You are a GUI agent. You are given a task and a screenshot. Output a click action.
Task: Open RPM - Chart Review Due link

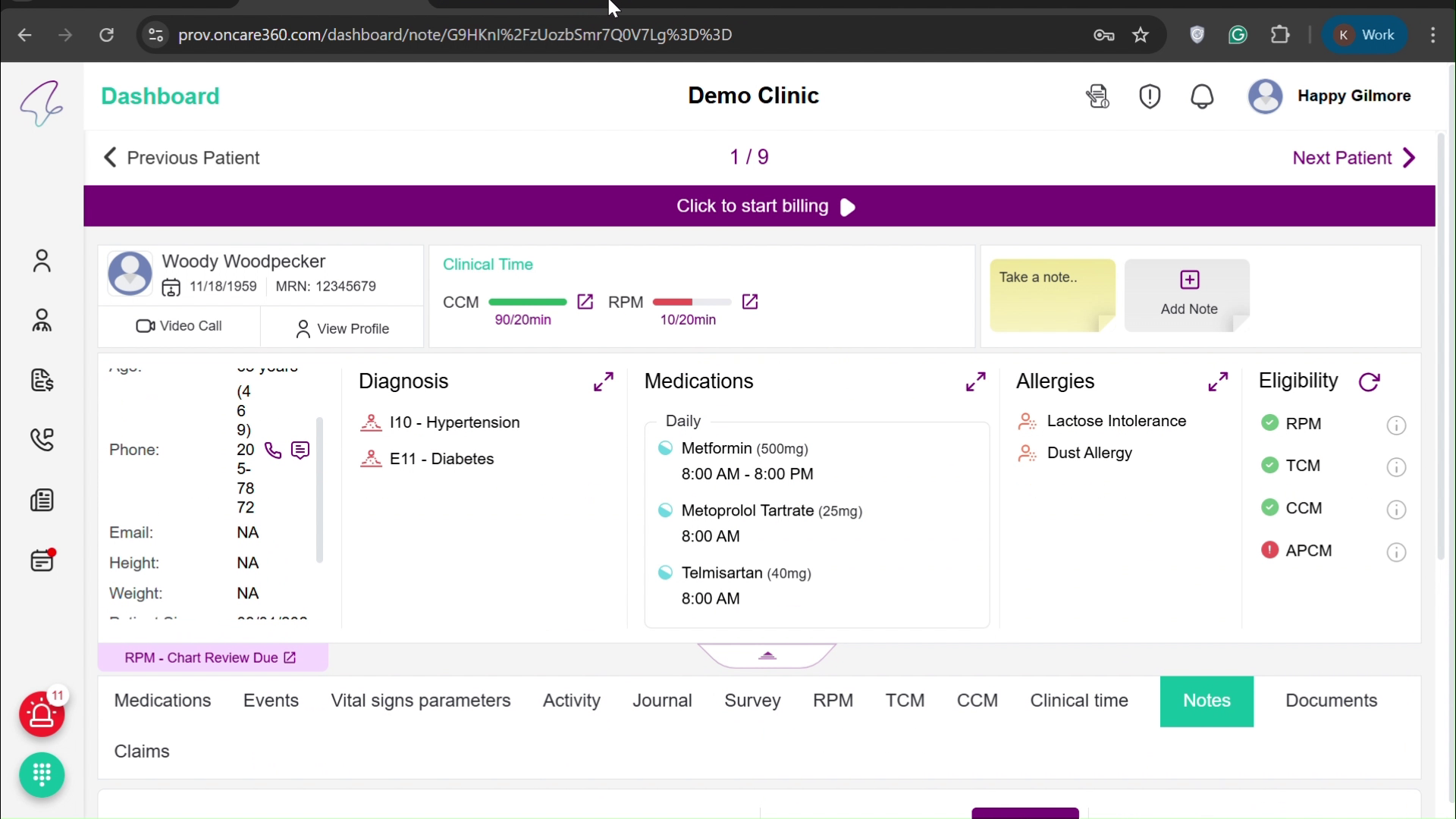210,657
